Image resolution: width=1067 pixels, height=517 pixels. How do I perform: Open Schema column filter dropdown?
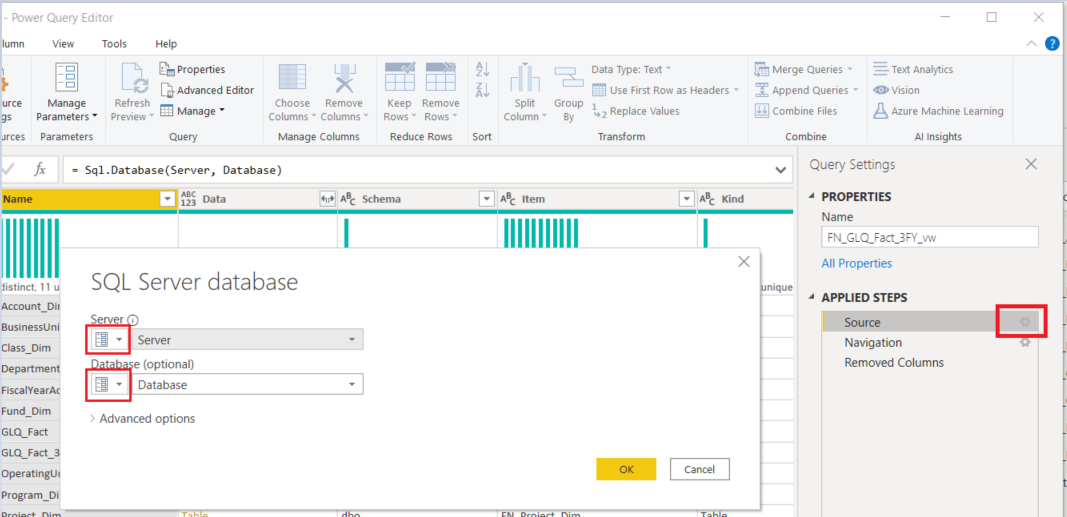click(487, 199)
